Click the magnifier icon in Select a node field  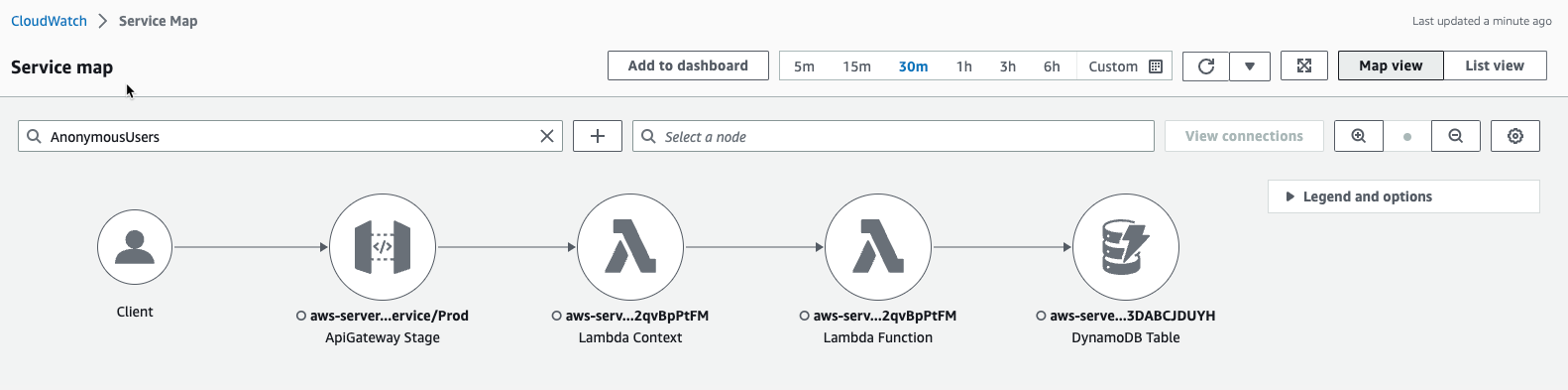[x=648, y=136]
